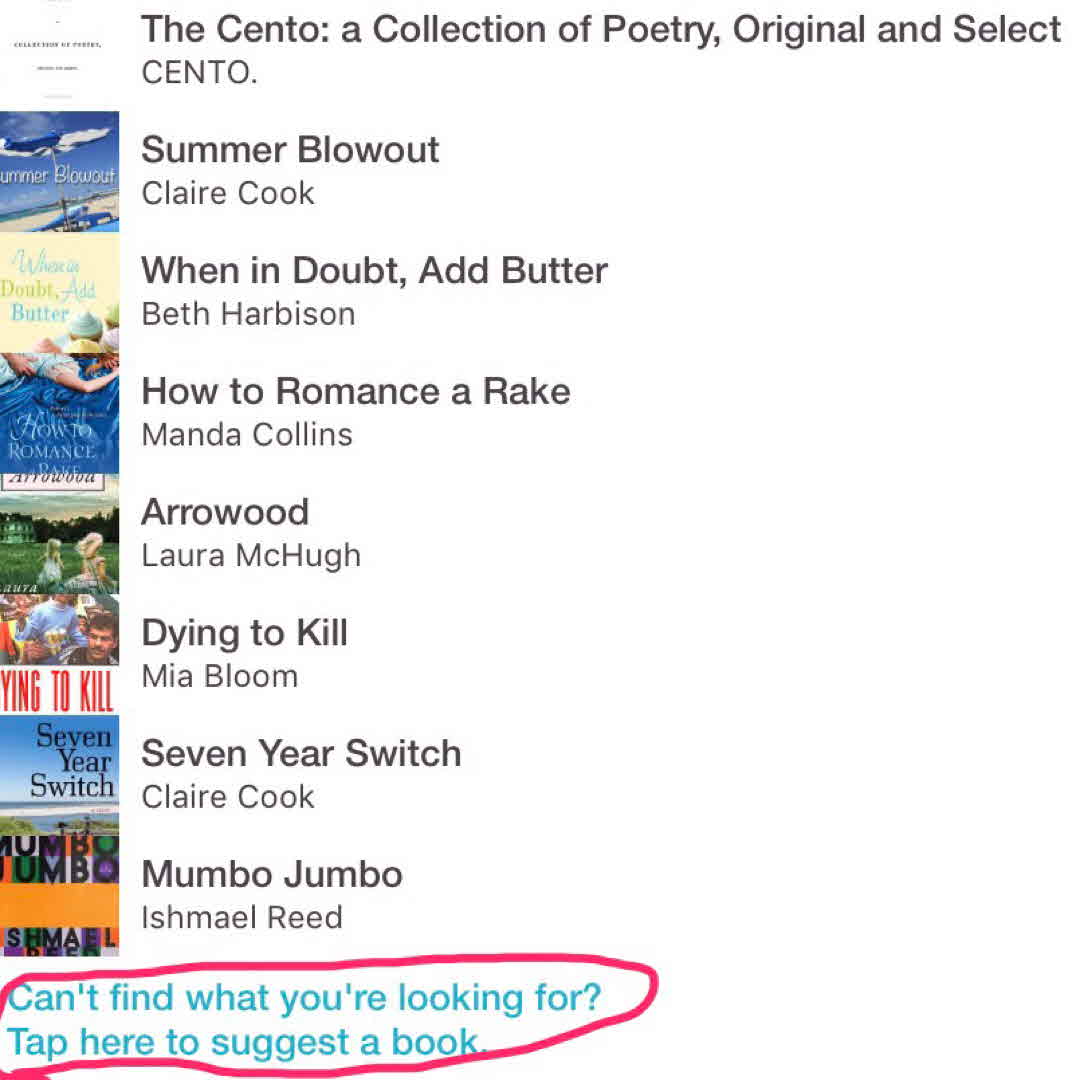Screen dimensions: 1080x1080
Task: Tap the Arrowood book cover image
Action: point(59,534)
